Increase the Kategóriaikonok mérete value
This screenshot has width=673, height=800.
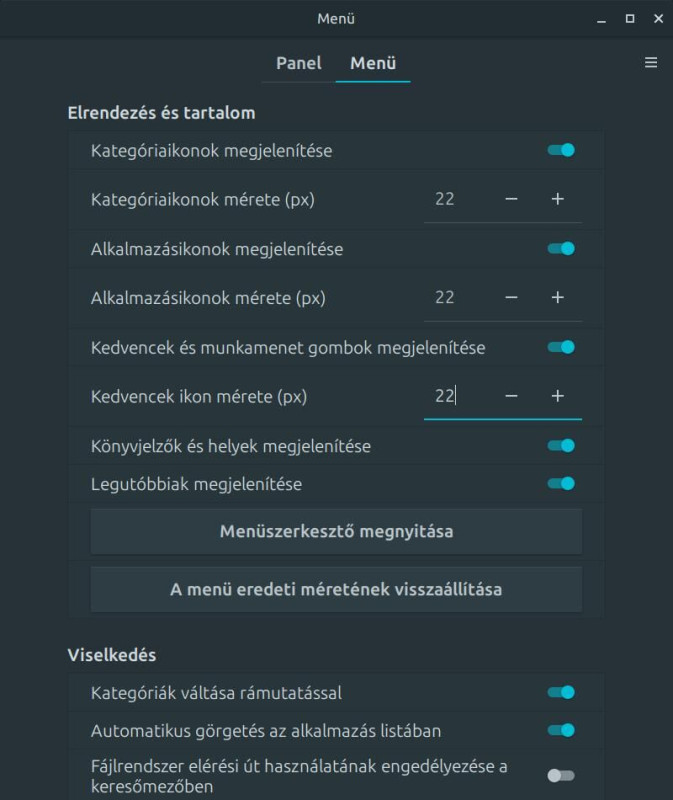pyautogui.click(x=558, y=199)
